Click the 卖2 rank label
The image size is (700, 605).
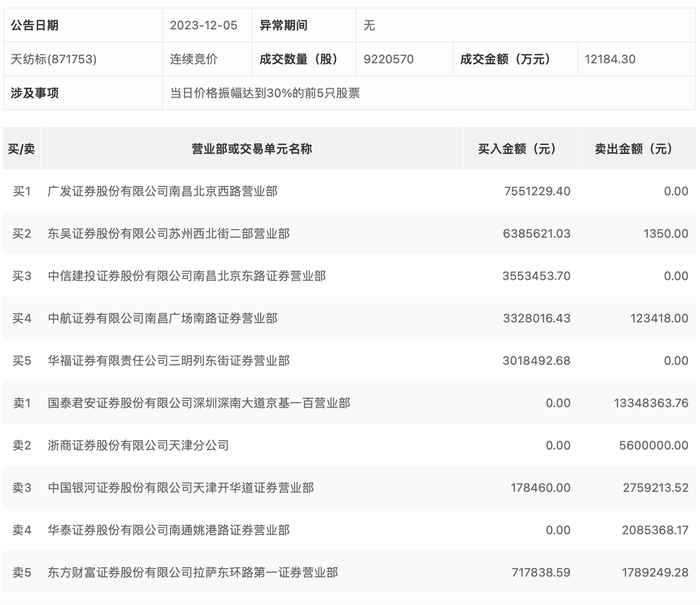point(21,446)
